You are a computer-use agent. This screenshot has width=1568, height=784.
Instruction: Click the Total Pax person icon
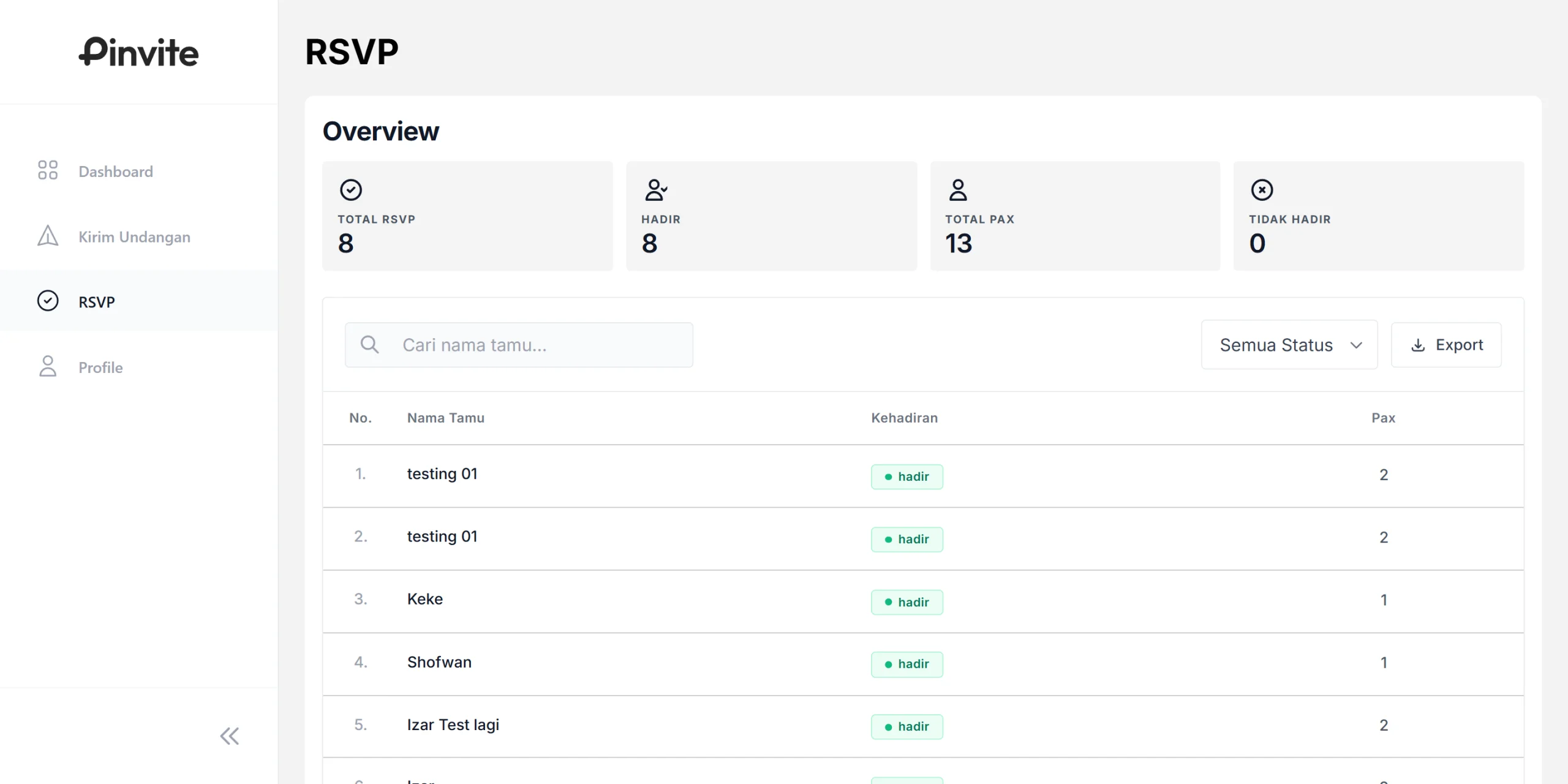(x=958, y=190)
